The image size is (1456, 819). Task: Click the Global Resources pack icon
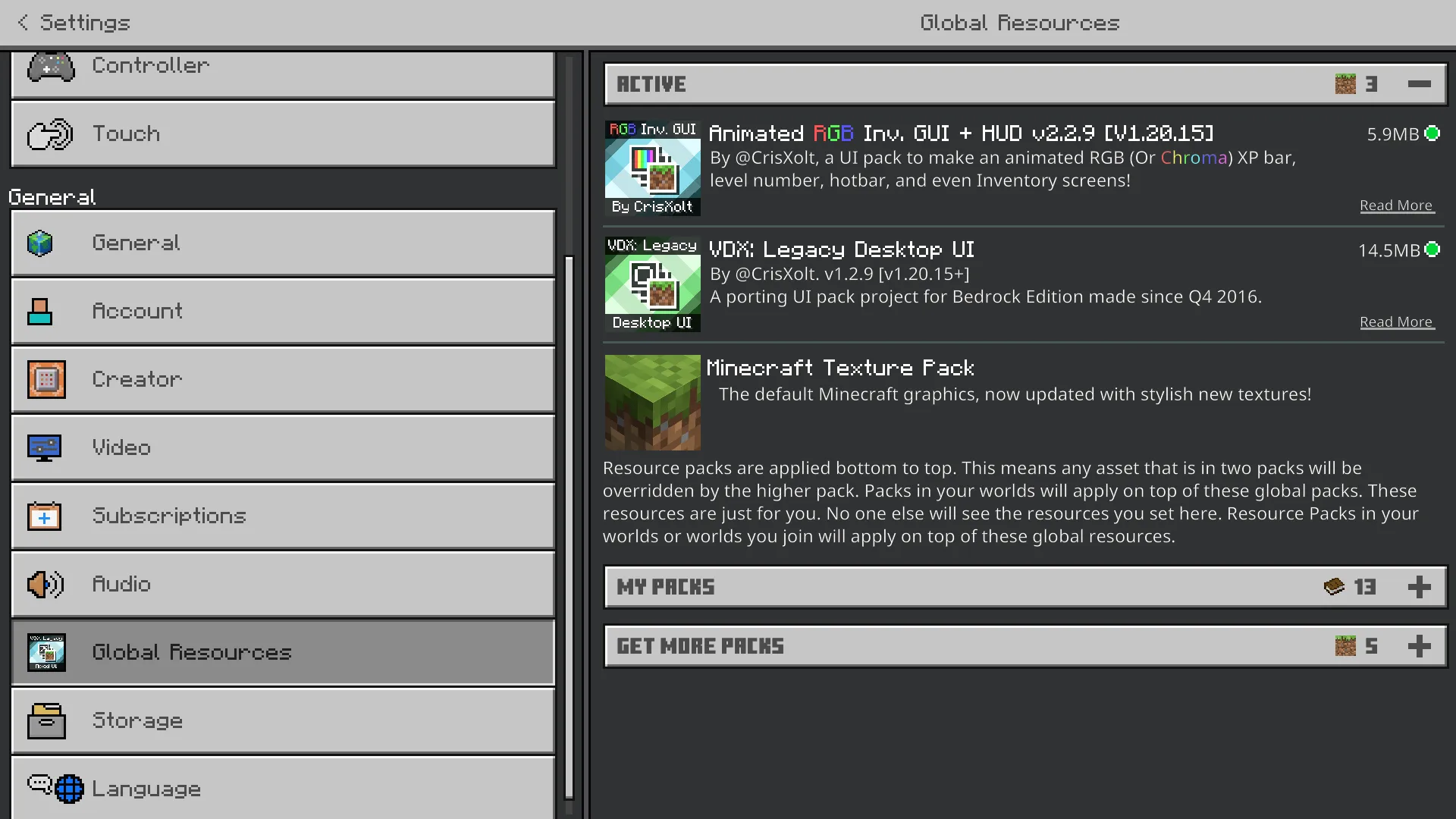pos(46,652)
